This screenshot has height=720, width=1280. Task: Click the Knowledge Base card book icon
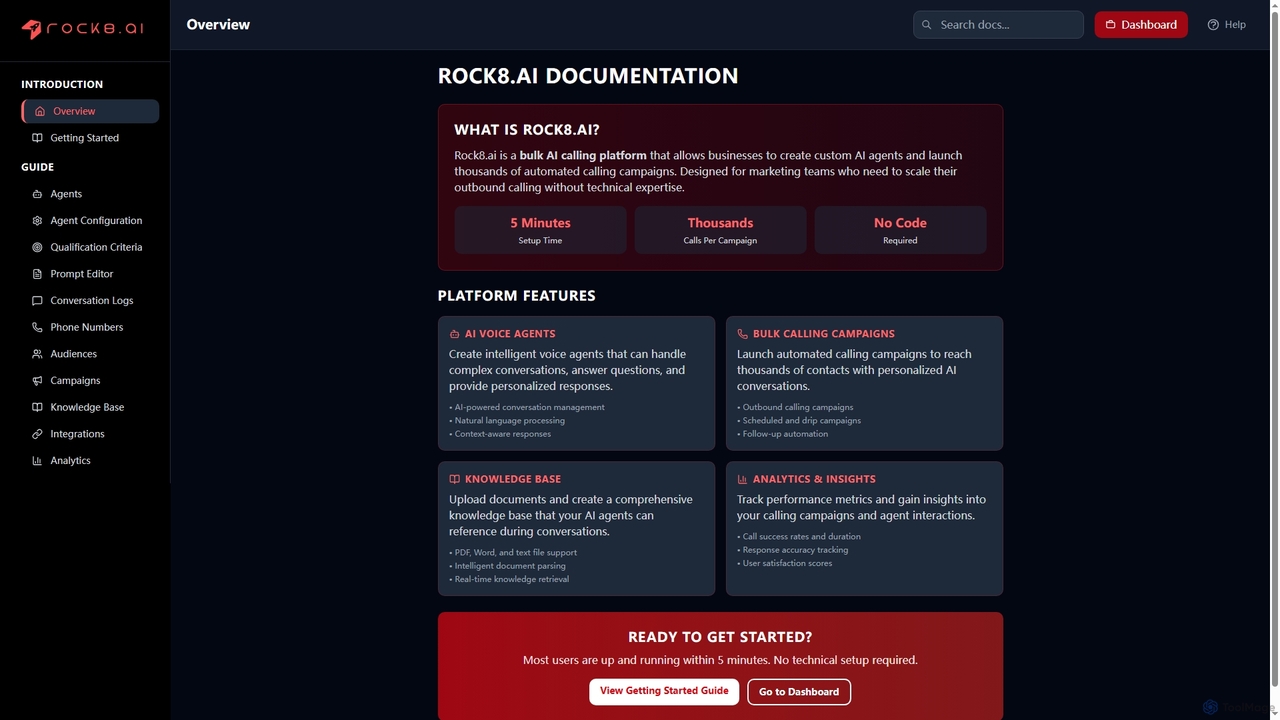(455, 479)
